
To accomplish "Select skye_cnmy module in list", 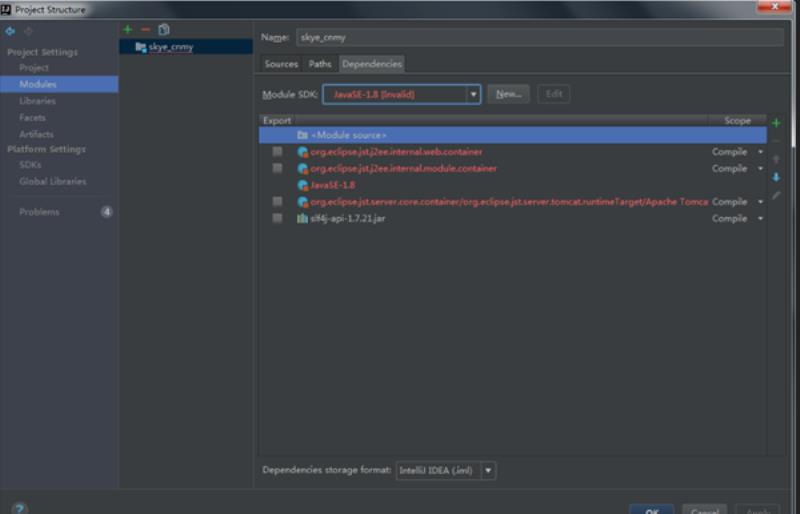I will click(x=186, y=47).
